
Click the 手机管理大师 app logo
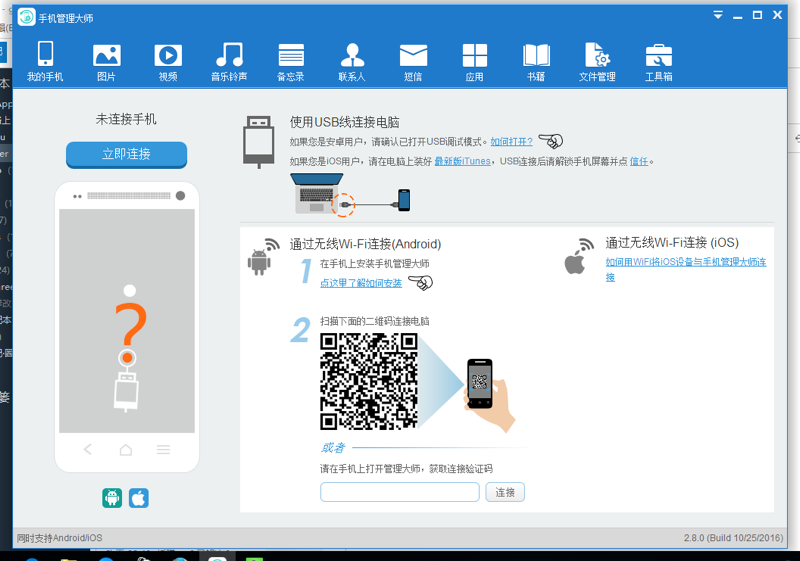[27, 17]
